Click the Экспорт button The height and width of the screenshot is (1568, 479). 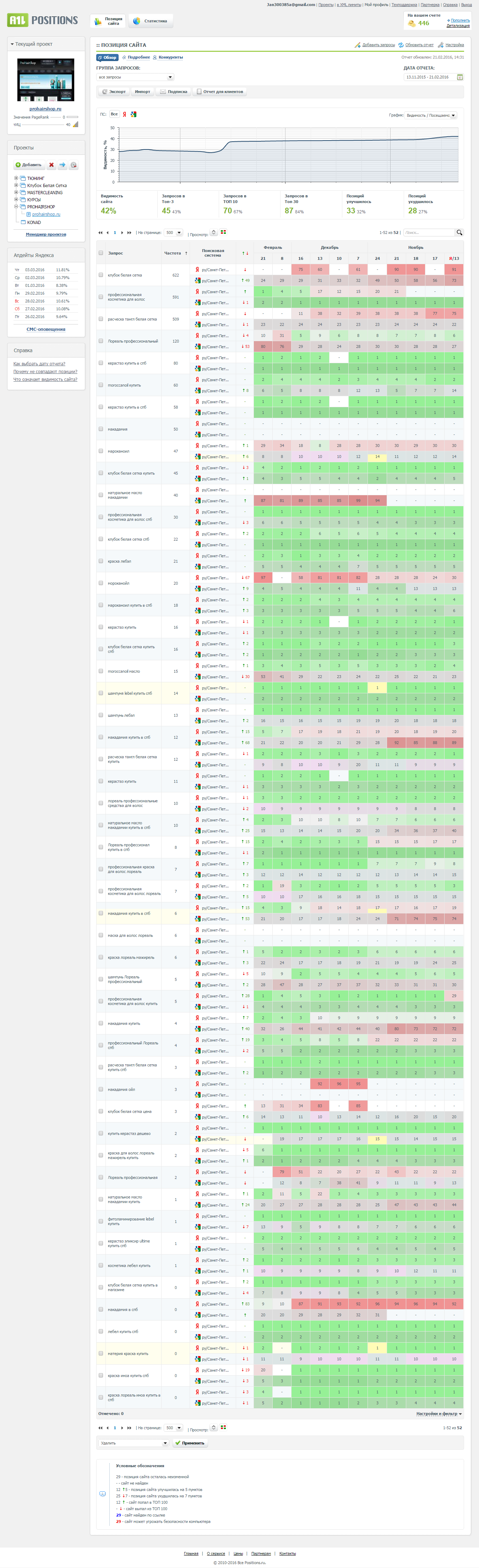[114, 92]
